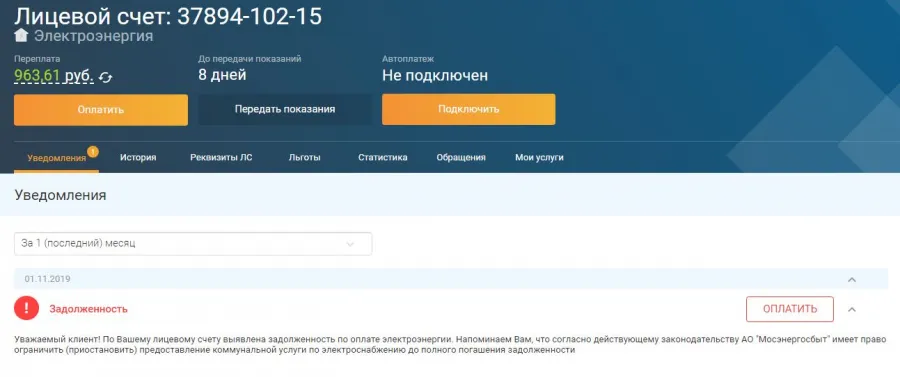Open the История tab
Screen dimensions: 900x377
(x=138, y=157)
